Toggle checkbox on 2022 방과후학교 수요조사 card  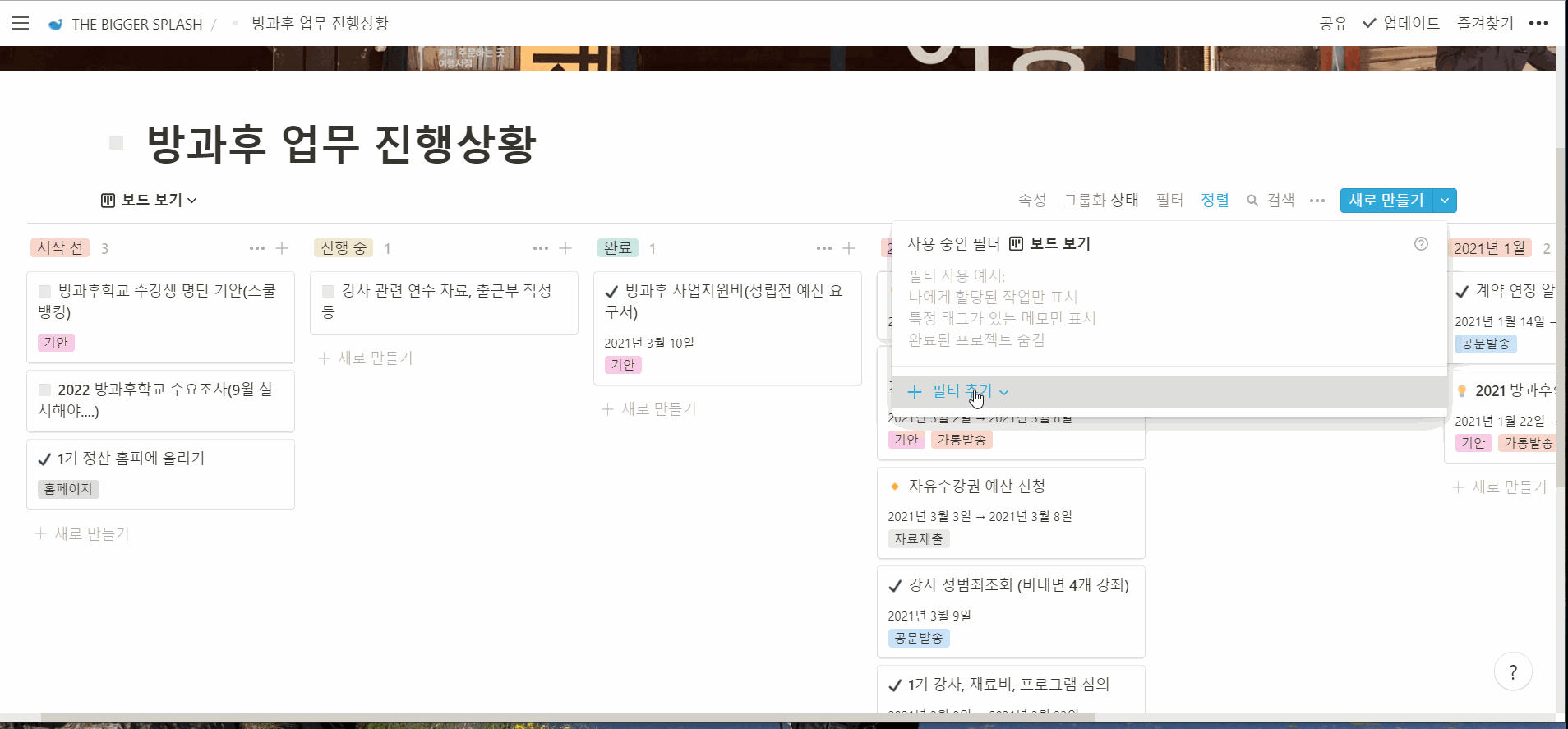click(x=45, y=390)
